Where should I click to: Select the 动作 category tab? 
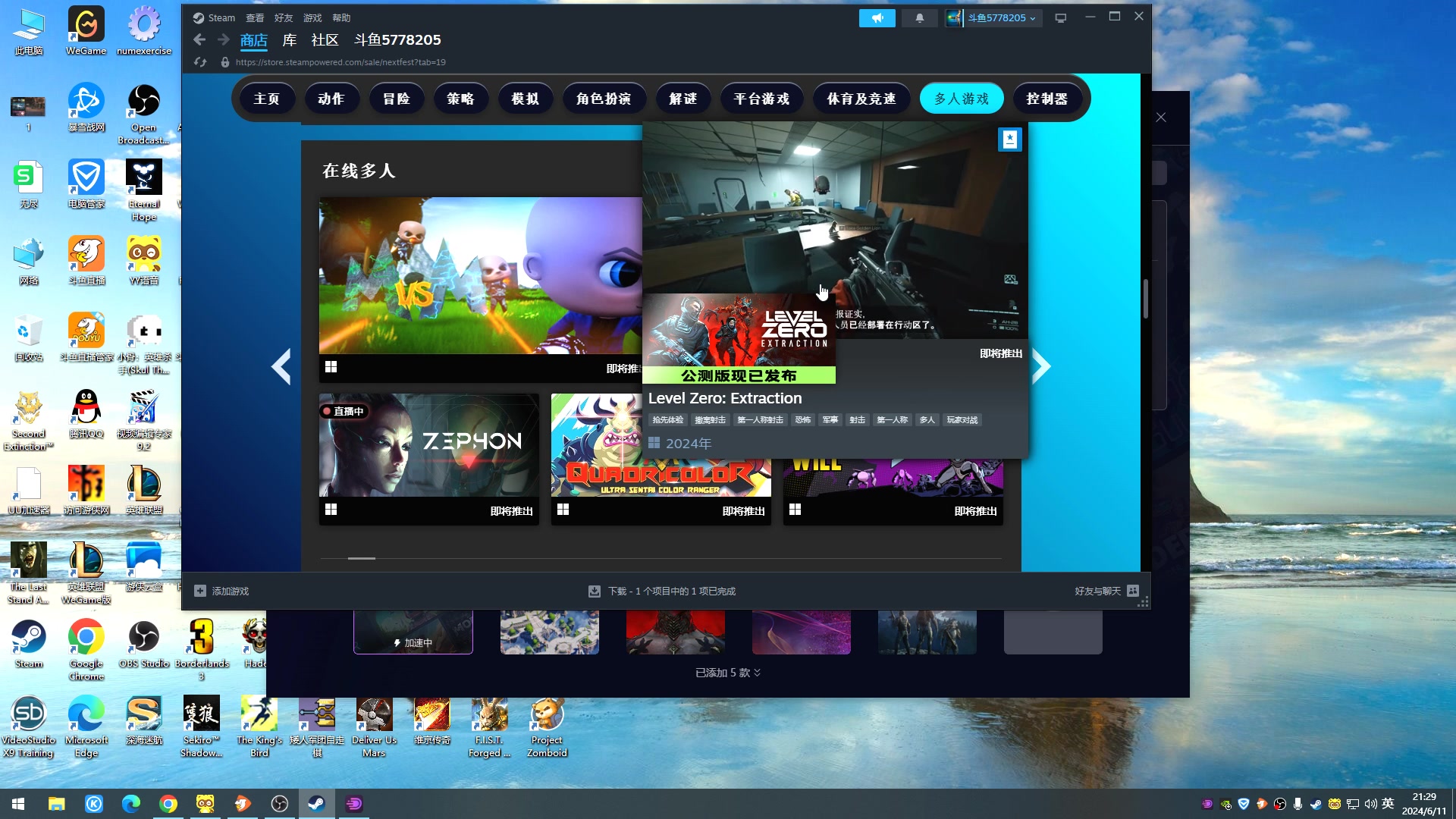pyautogui.click(x=331, y=99)
